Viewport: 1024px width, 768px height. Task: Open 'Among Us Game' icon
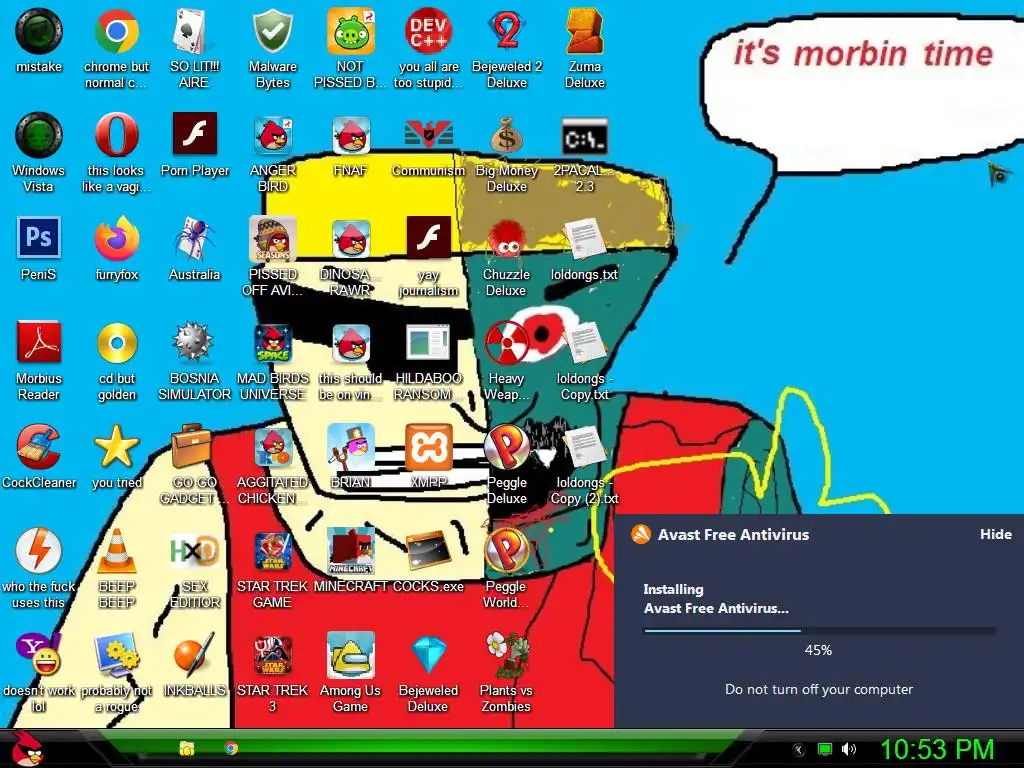point(350,654)
